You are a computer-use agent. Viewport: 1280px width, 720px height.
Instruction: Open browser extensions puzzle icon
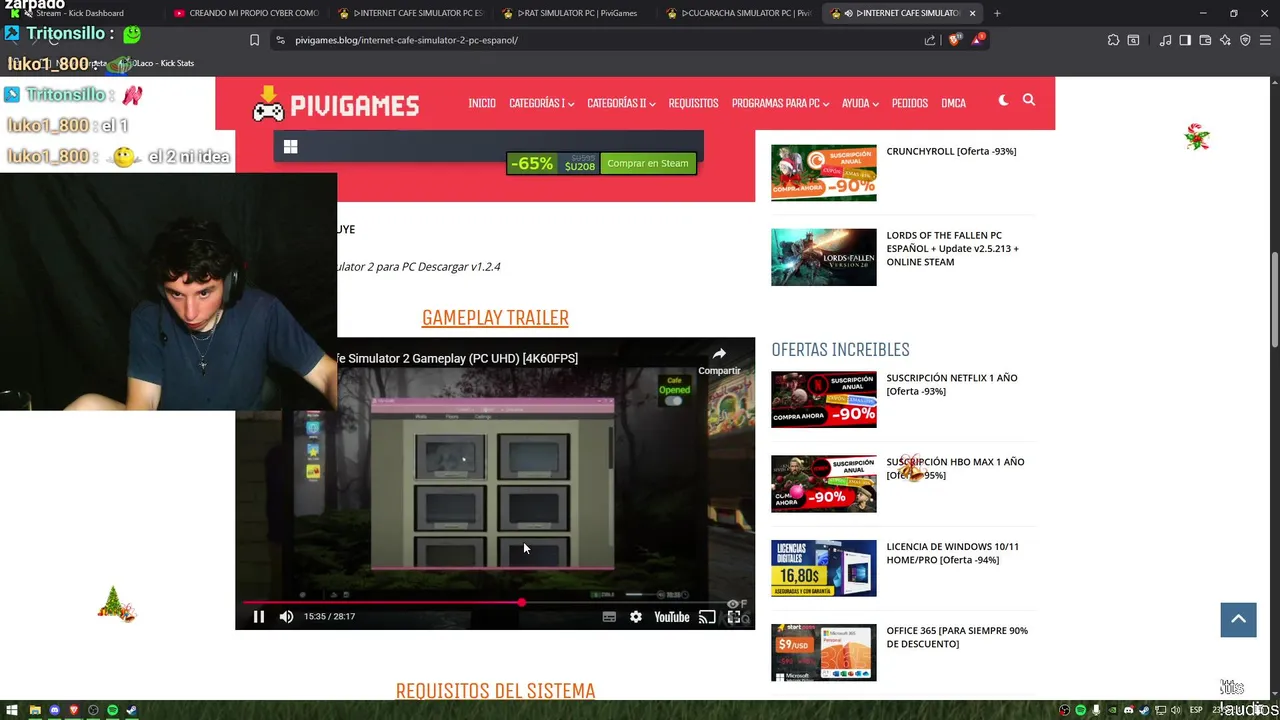click(x=1113, y=40)
